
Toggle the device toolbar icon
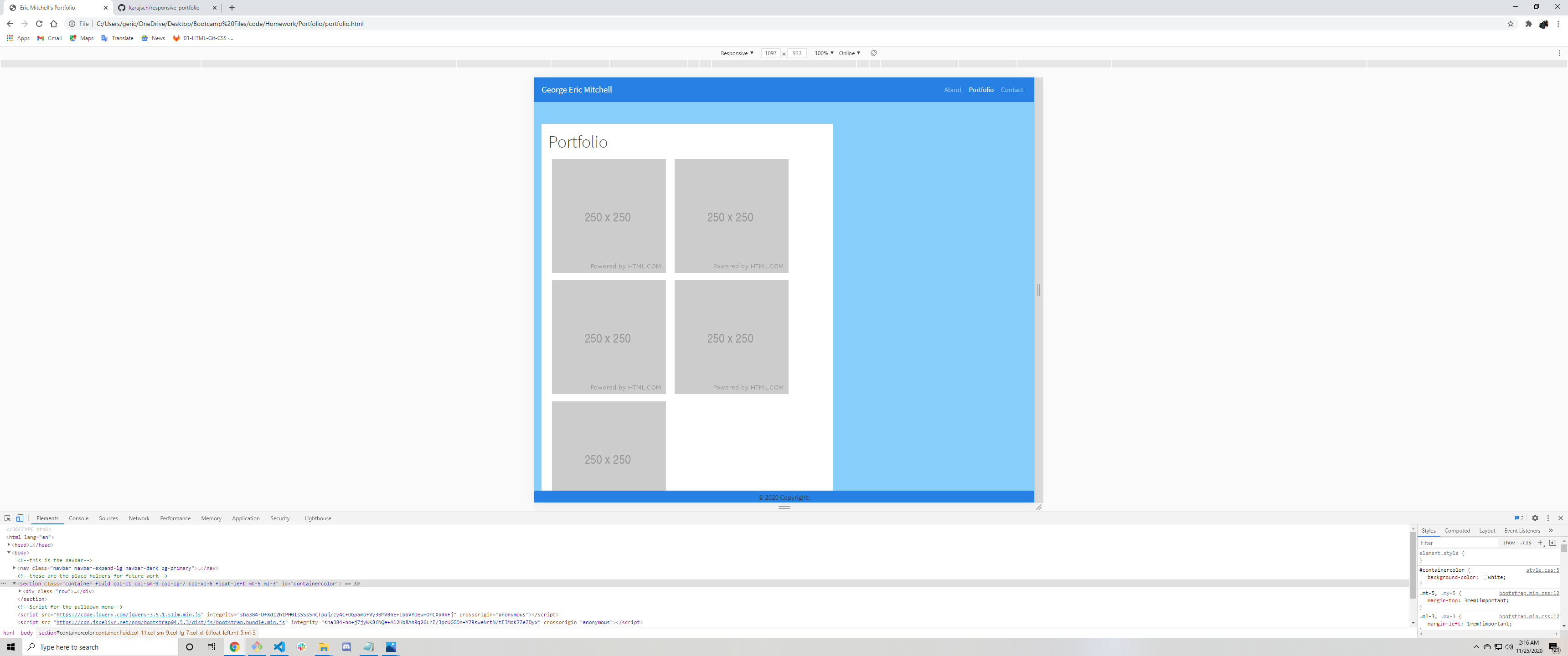coord(20,518)
